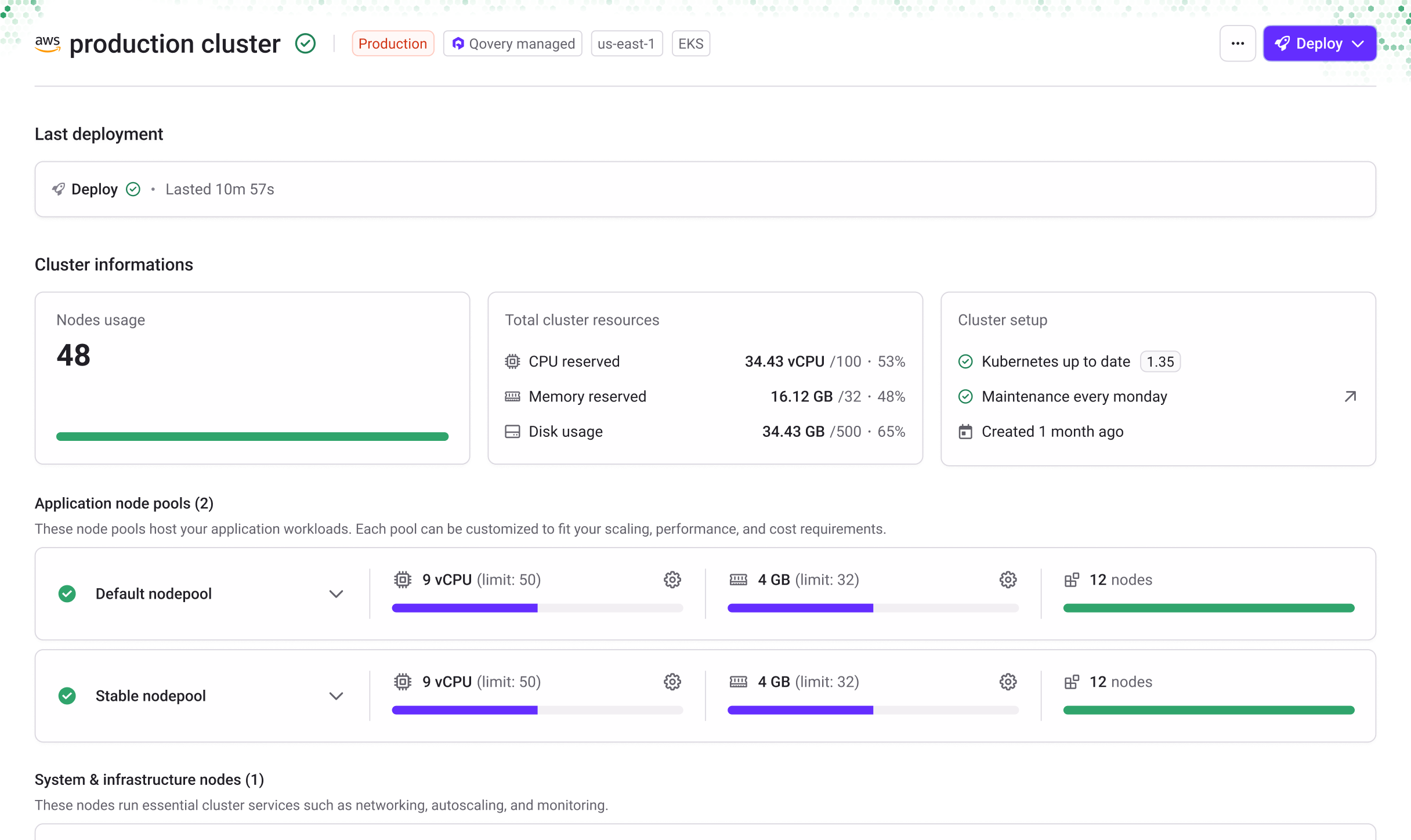
Task: Click the Default nodepool name
Action: 154,593
